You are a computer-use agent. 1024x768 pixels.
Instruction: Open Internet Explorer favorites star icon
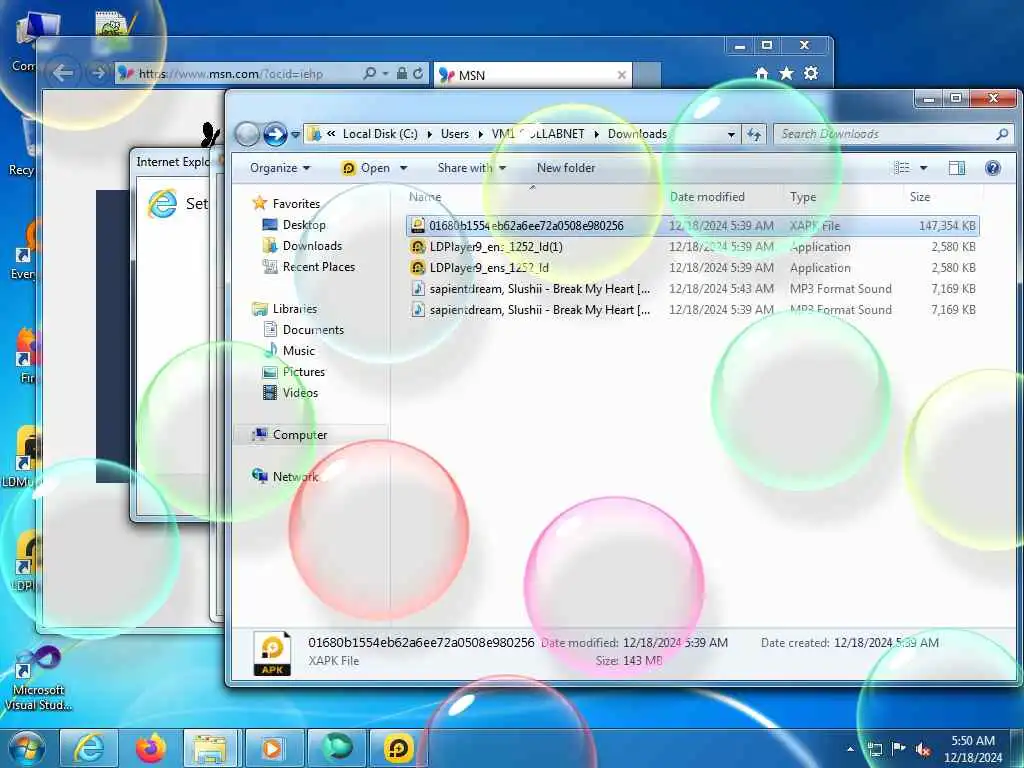(786, 74)
